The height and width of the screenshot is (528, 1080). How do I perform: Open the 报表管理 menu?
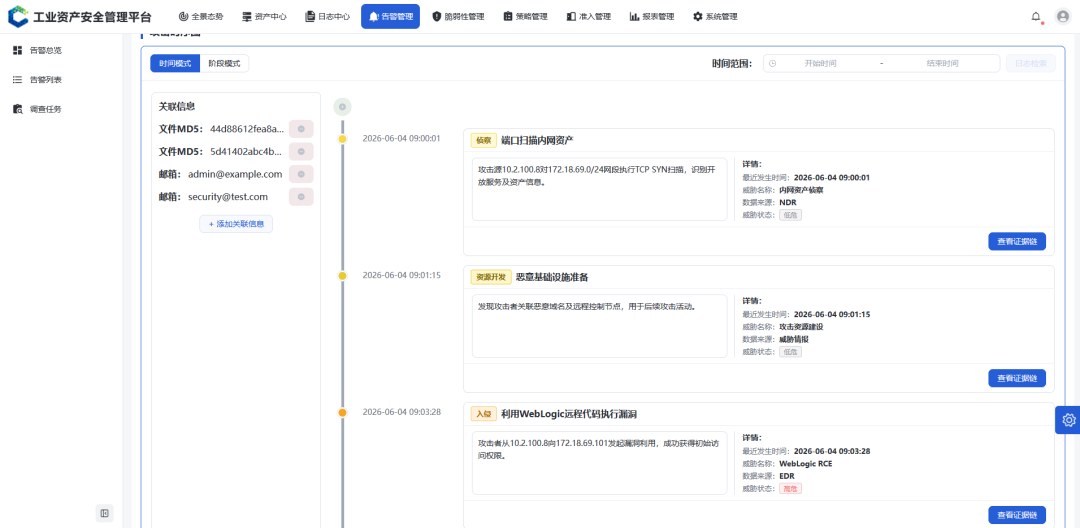[652, 17]
